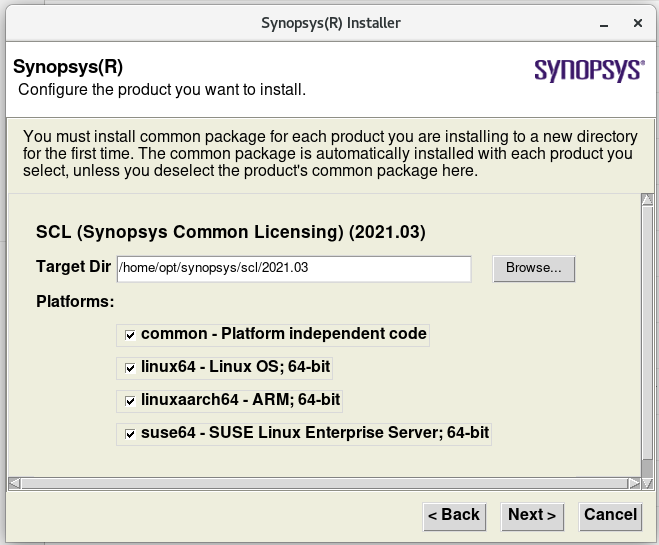The width and height of the screenshot is (659, 545).
Task: Click the Synopsys(R) Installer title bar text
Action: click(x=331, y=23)
